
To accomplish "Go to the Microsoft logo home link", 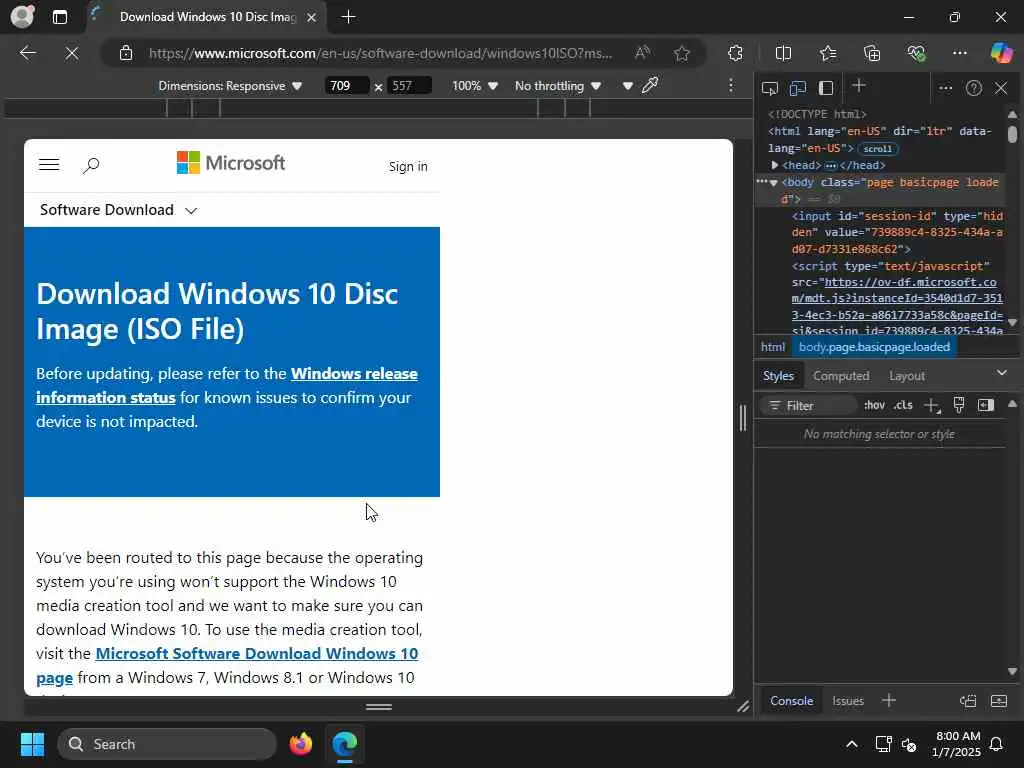I will coord(231,163).
